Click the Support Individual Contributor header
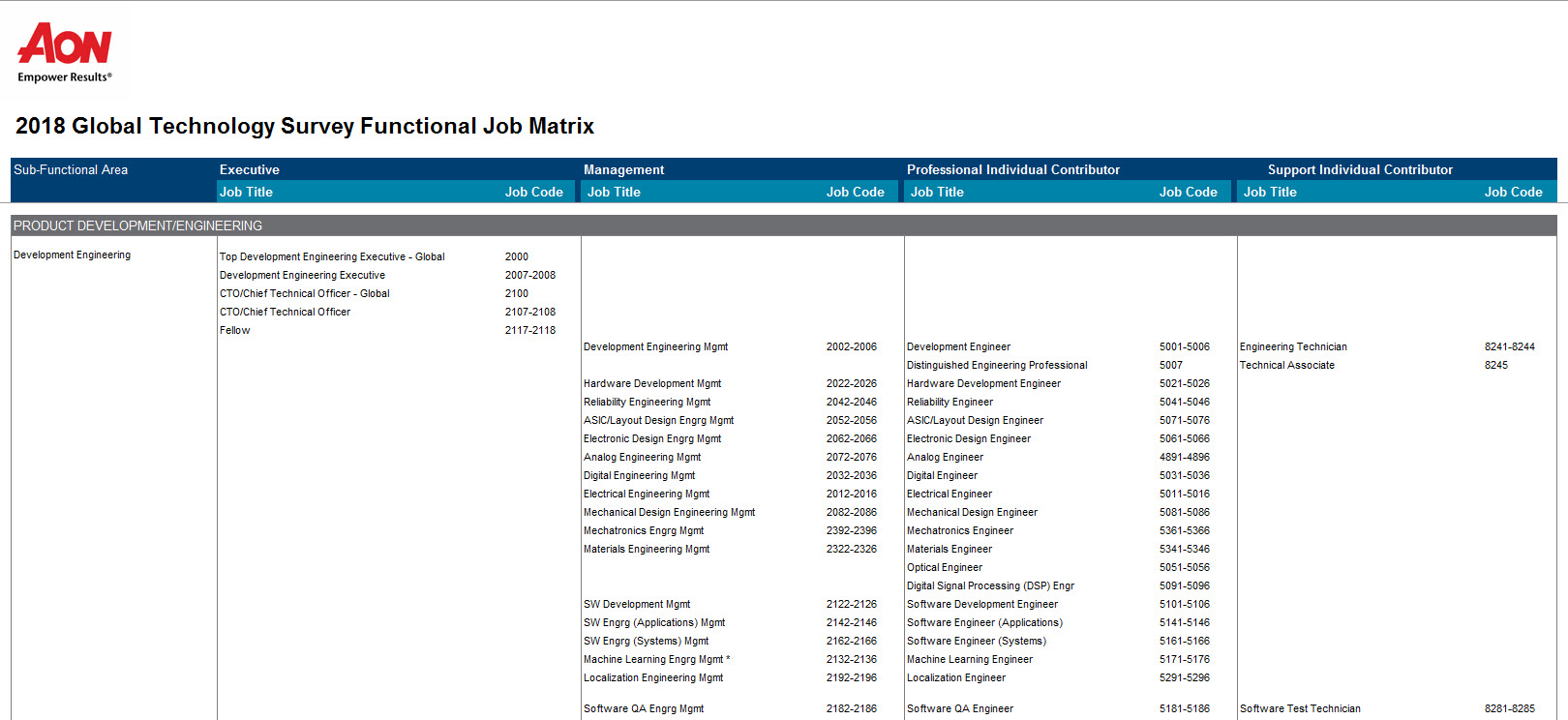Image resolution: width=1568 pixels, height=720 pixels. [x=1359, y=169]
